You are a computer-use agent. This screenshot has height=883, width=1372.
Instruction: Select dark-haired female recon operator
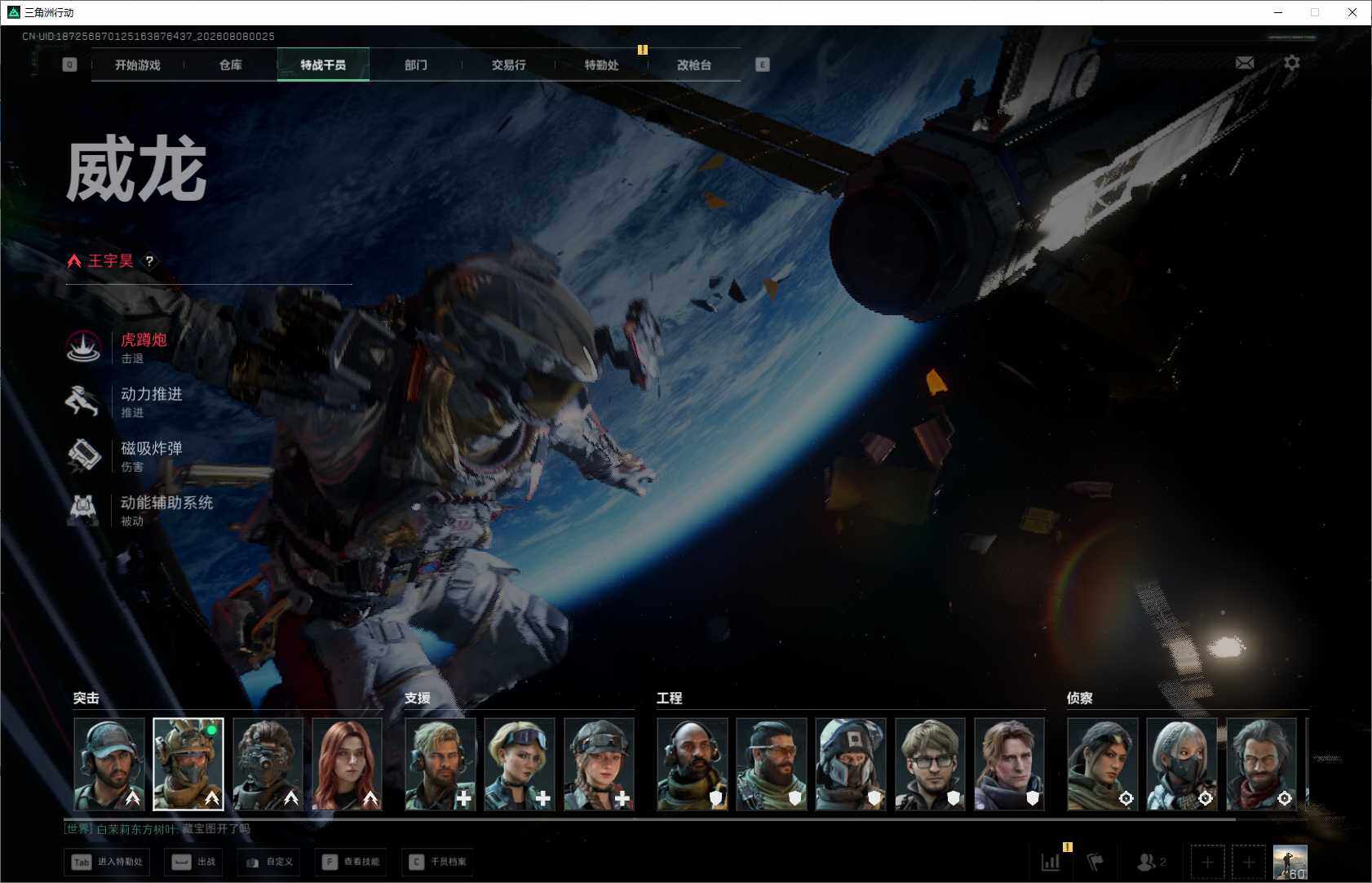[1103, 764]
